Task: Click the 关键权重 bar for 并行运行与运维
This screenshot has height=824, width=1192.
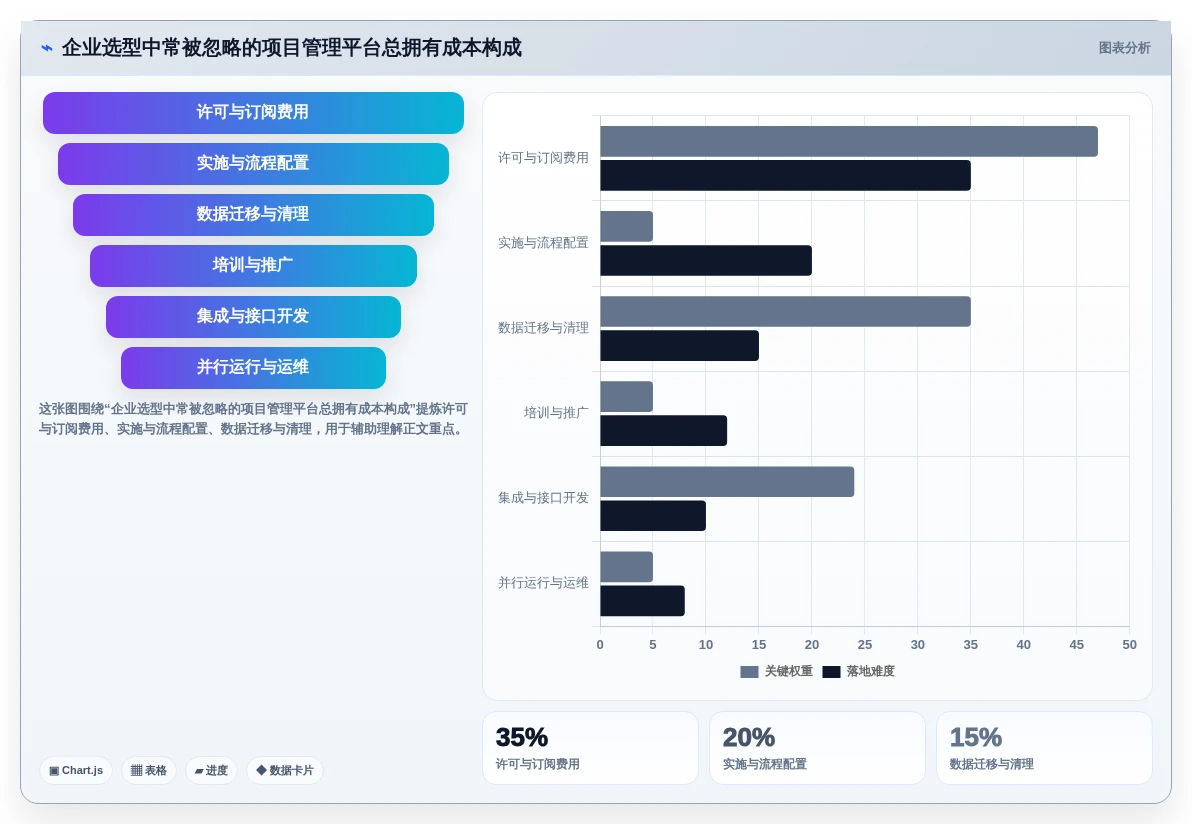Action: (626, 567)
